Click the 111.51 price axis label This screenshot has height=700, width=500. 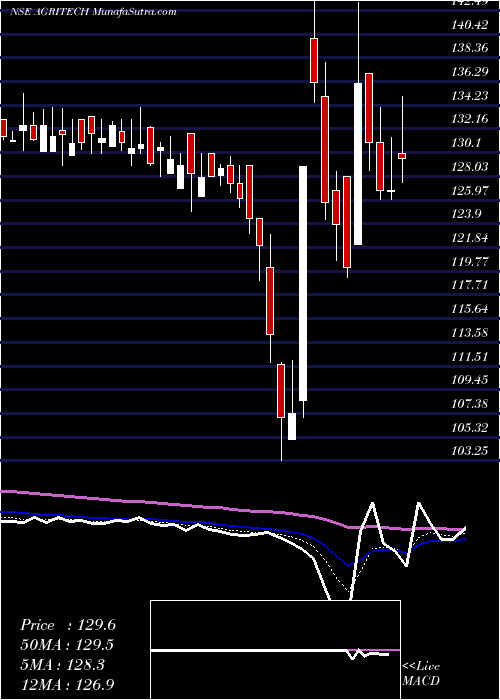point(470,357)
